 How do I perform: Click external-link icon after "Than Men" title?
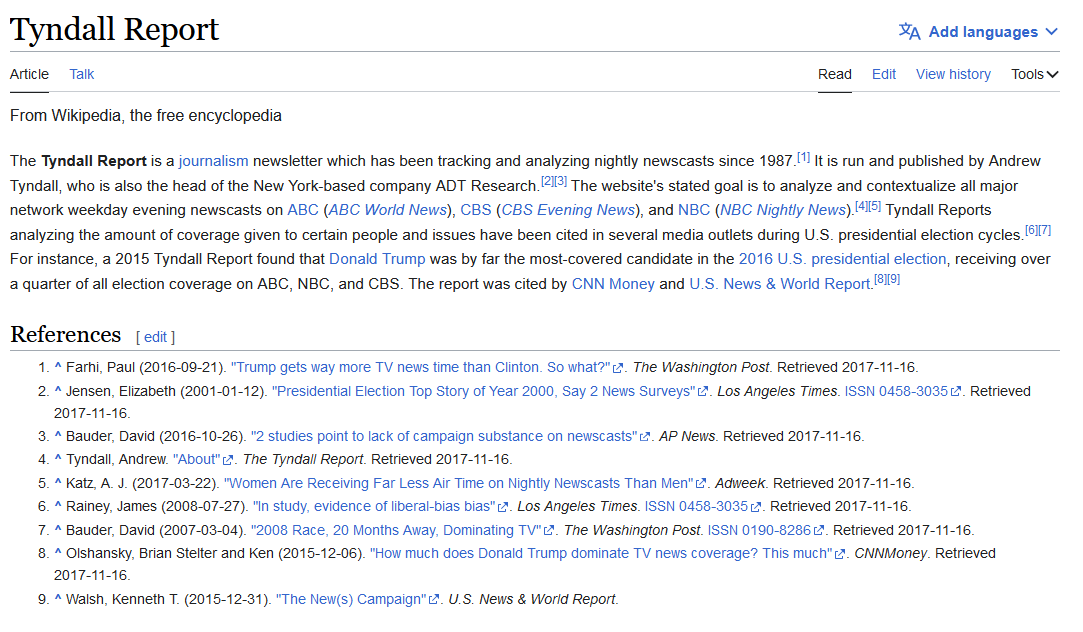(701, 484)
